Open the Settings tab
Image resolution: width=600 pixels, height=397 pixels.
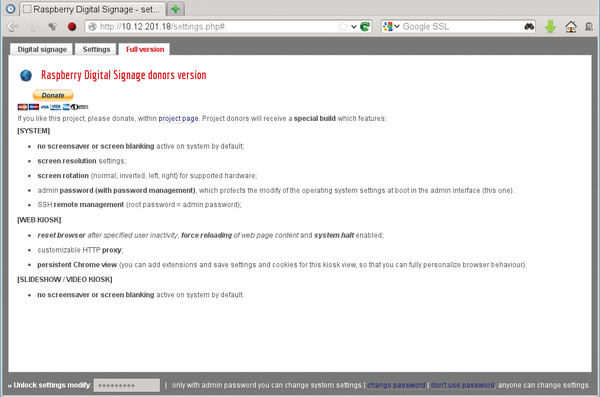96,49
